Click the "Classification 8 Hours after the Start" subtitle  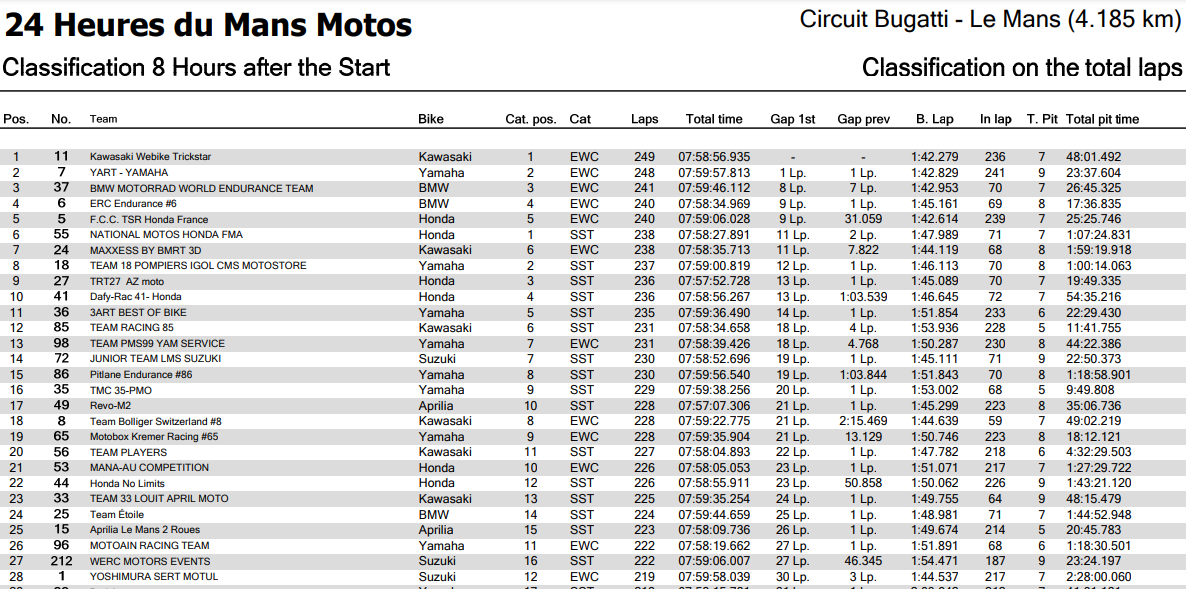pos(196,68)
